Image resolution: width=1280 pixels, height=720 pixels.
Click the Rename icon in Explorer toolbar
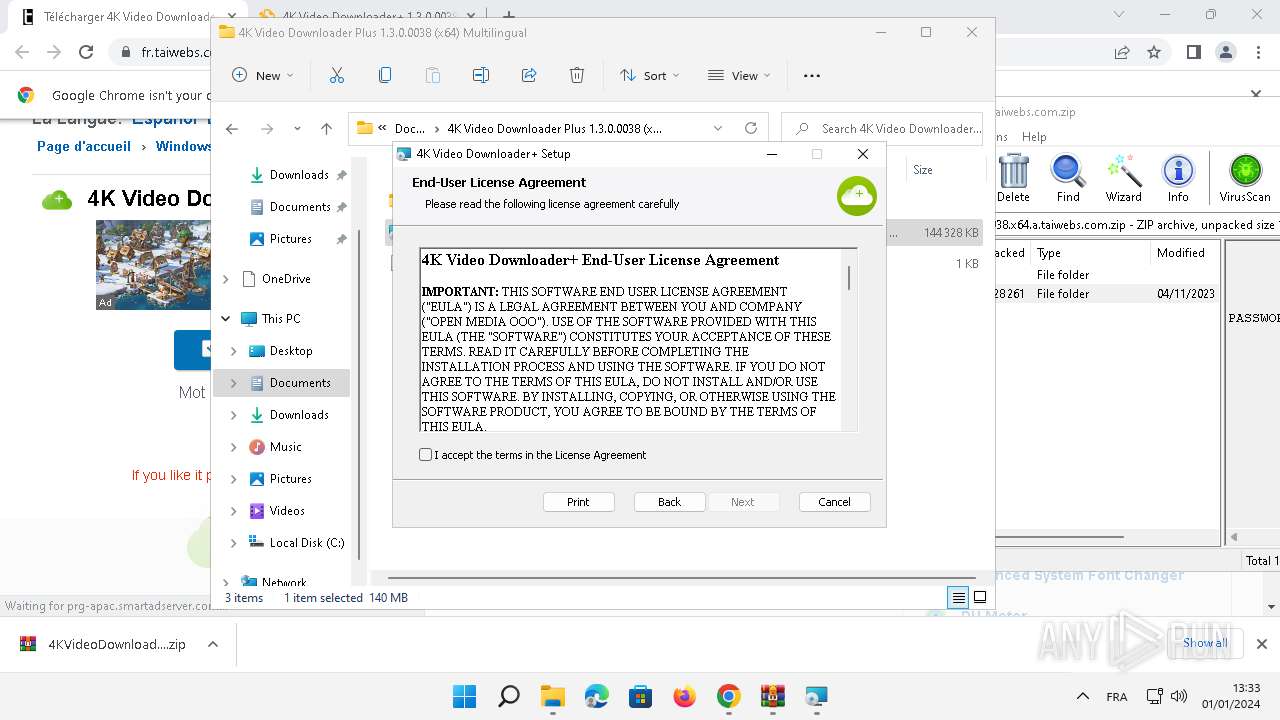pos(481,75)
